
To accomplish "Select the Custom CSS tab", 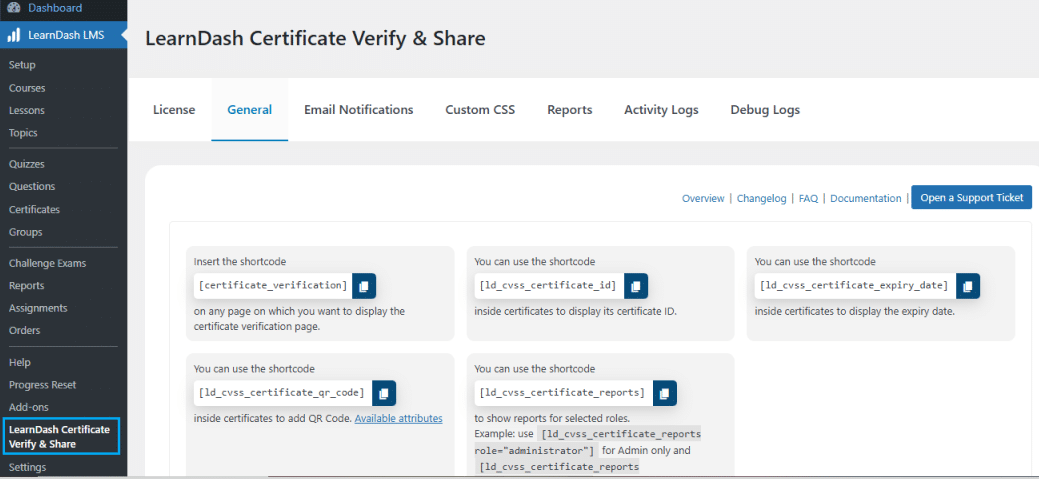I will (x=480, y=110).
